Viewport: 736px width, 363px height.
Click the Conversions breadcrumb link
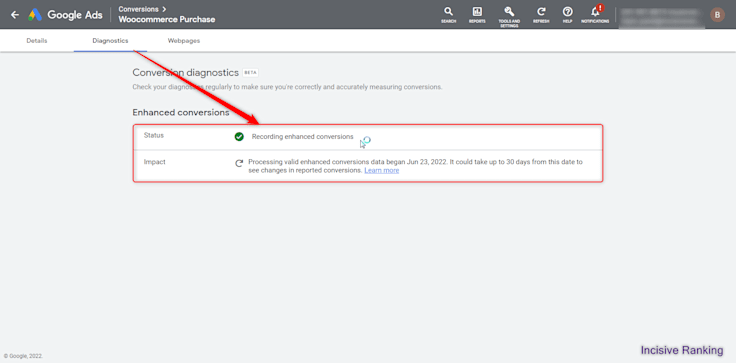coord(138,9)
